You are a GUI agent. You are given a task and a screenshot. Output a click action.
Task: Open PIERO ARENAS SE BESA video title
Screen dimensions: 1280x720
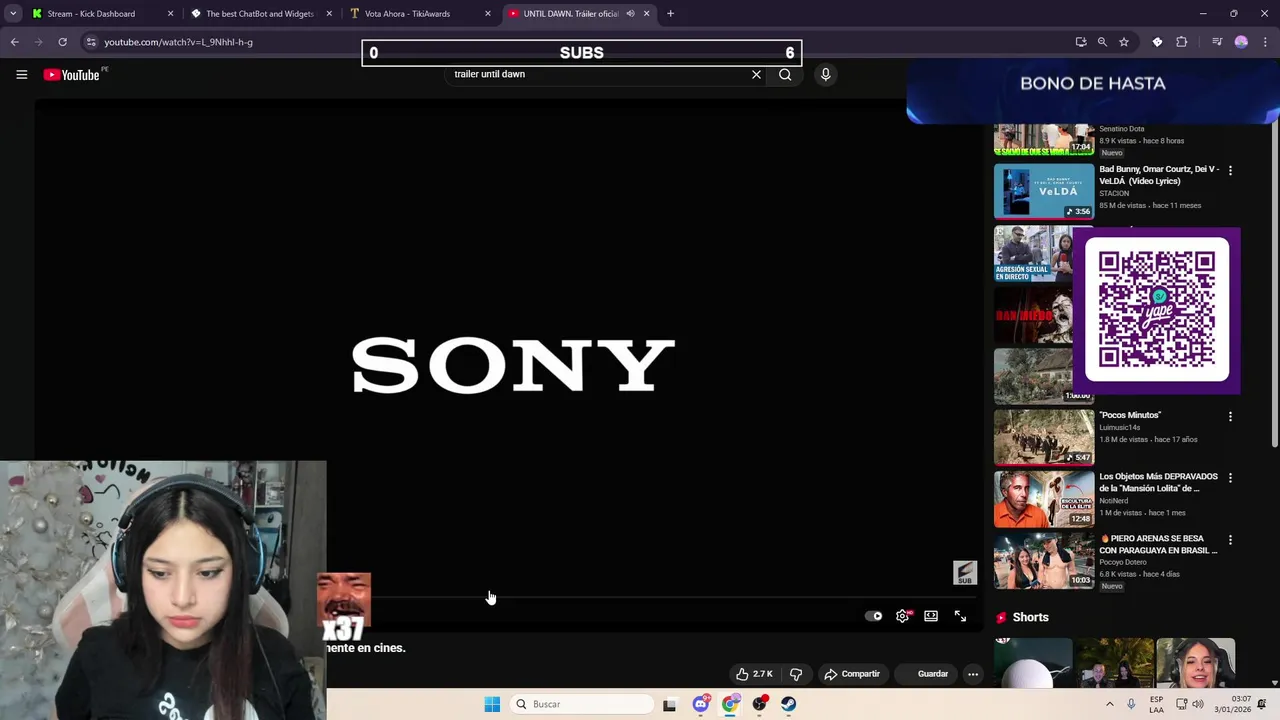(x=1158, y=544)
